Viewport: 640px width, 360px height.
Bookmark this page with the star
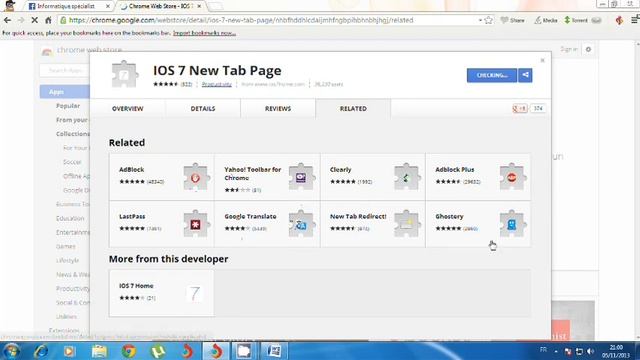click(488, 20)
